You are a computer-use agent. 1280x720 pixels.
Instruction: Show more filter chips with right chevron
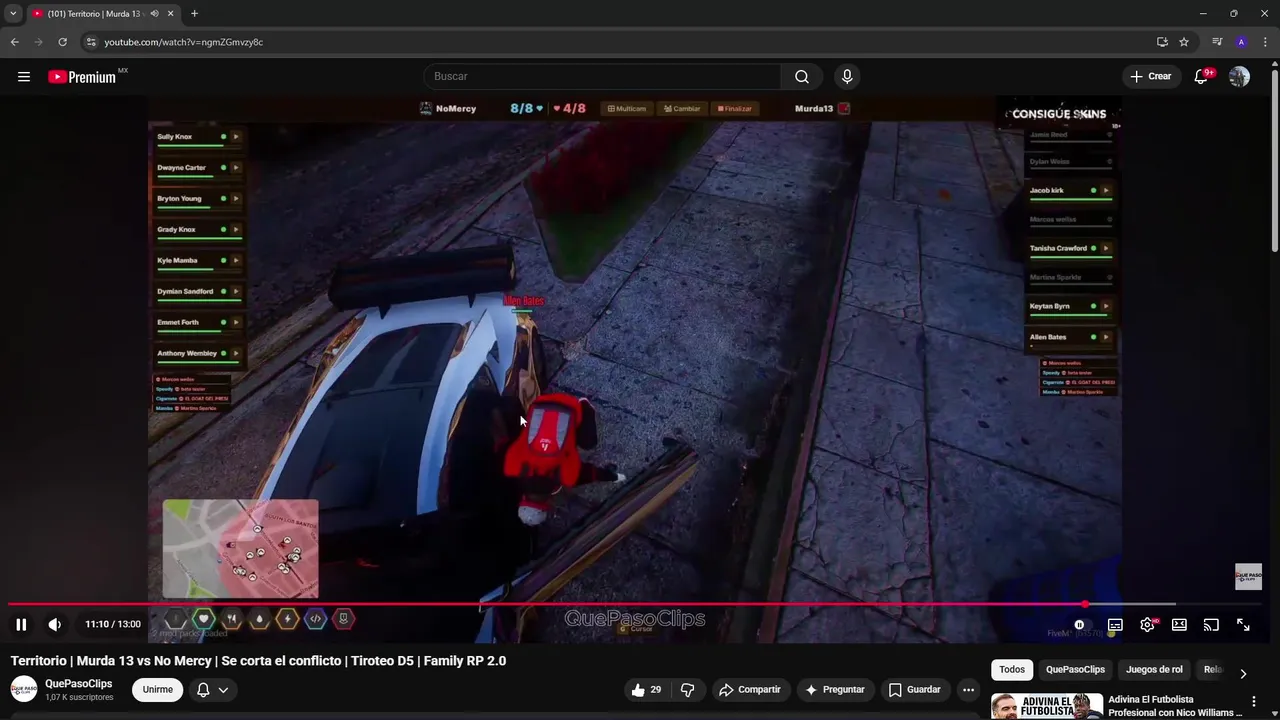[1243, 673]
